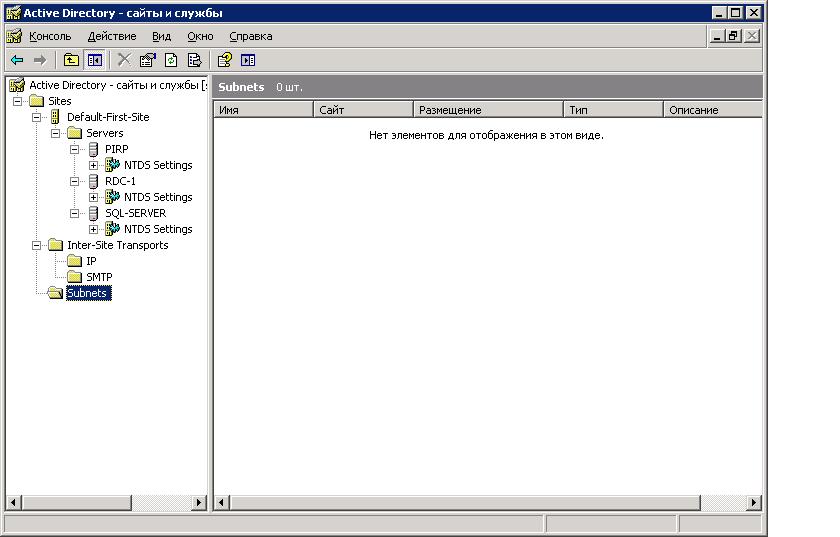Sort by the Размещение column header

coord(488,109)
